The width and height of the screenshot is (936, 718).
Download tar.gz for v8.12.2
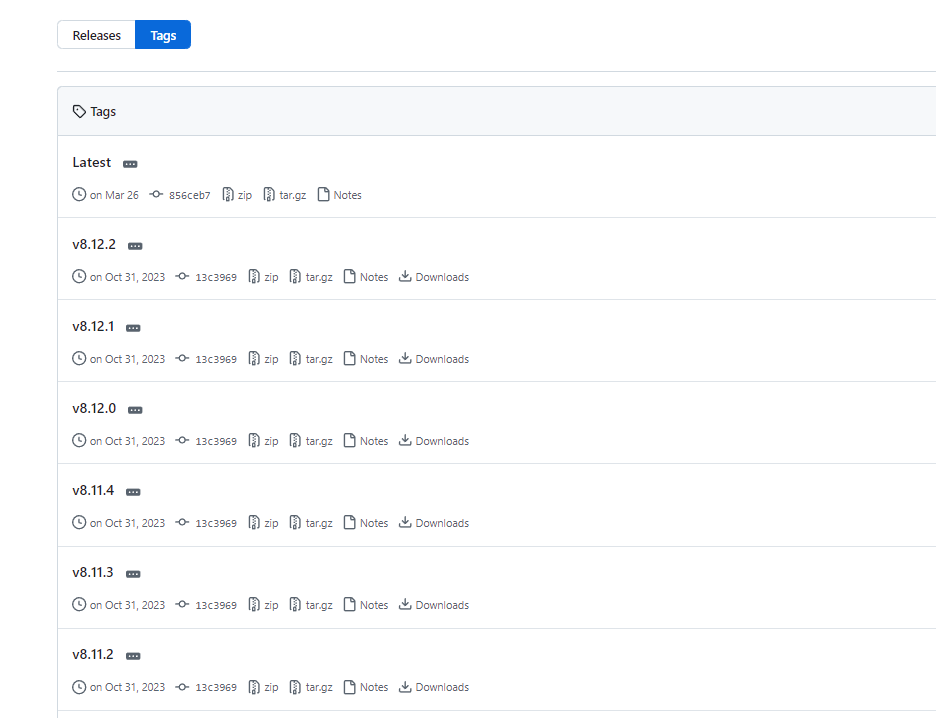(x=319, y=277)
